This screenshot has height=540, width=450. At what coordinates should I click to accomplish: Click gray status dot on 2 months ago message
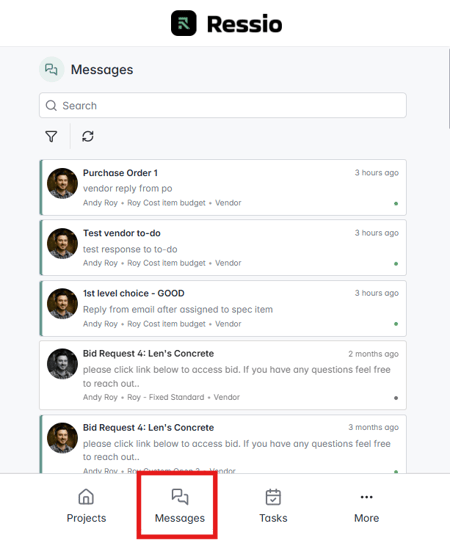tap(396, 398)
